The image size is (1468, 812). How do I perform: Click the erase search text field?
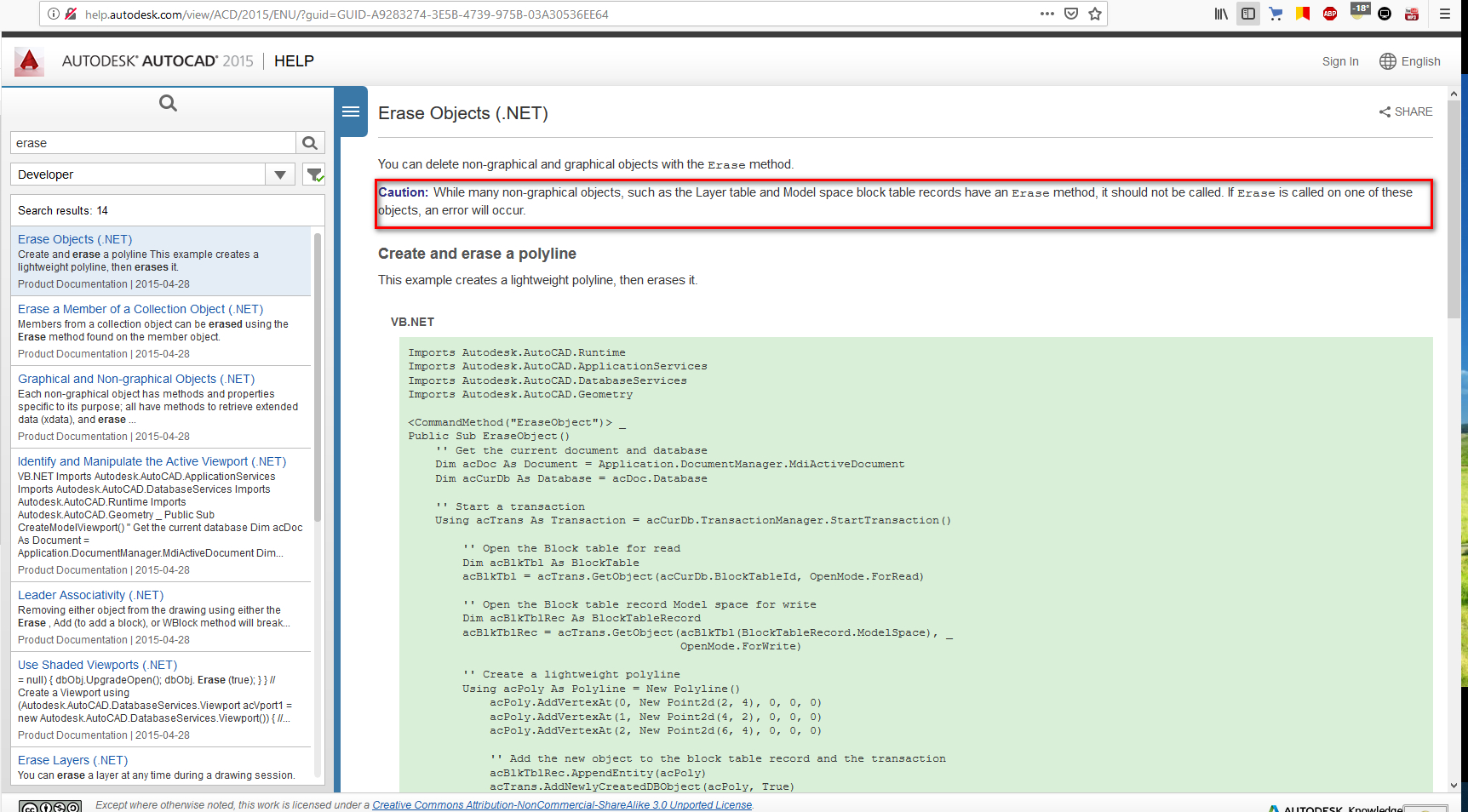coord(153,143)
